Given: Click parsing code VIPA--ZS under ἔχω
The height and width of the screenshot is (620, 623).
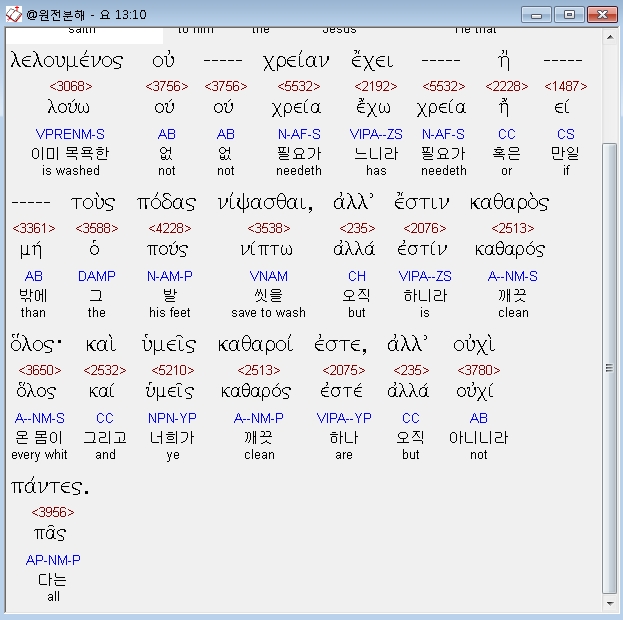Looking at the screenshot, I should click(376, 134).
